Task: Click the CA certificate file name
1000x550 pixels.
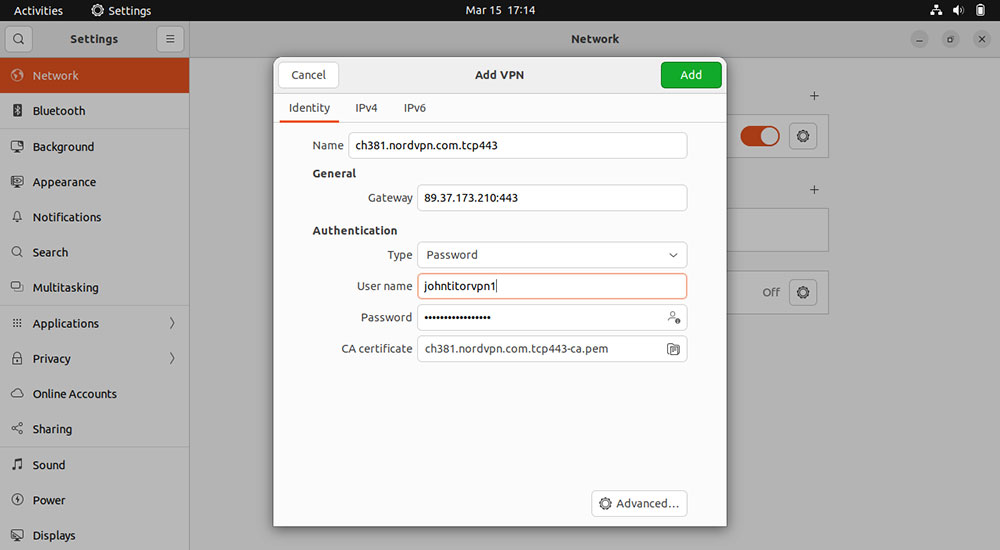Action: click(x=517, y=349)
